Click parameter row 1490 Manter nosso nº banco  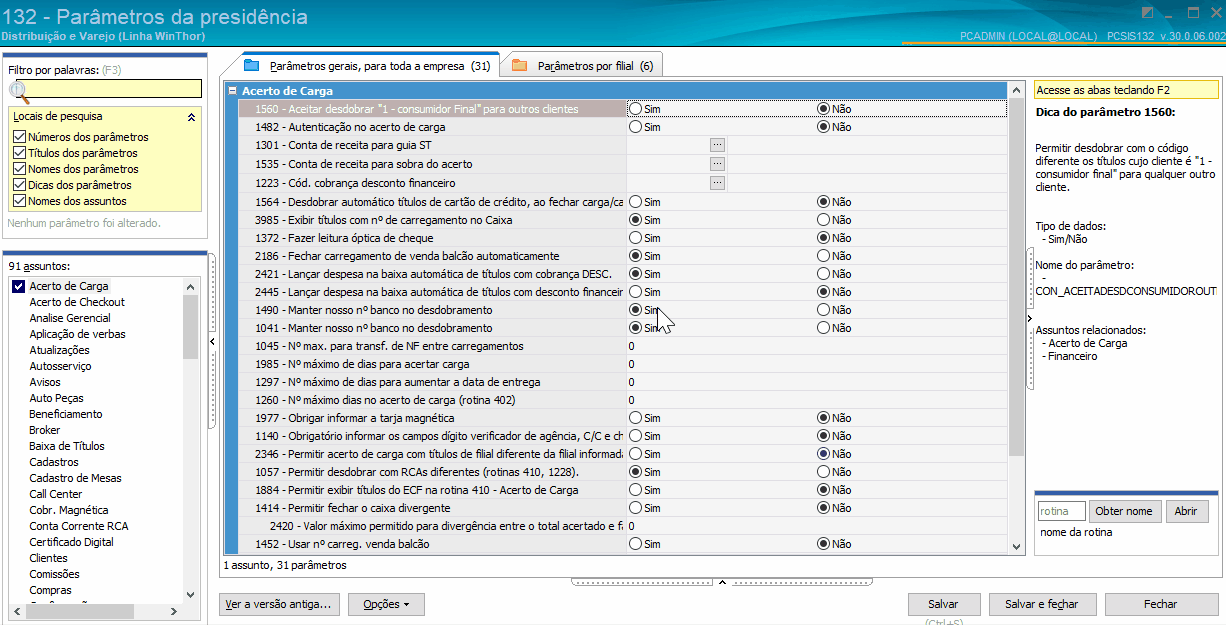623,310
